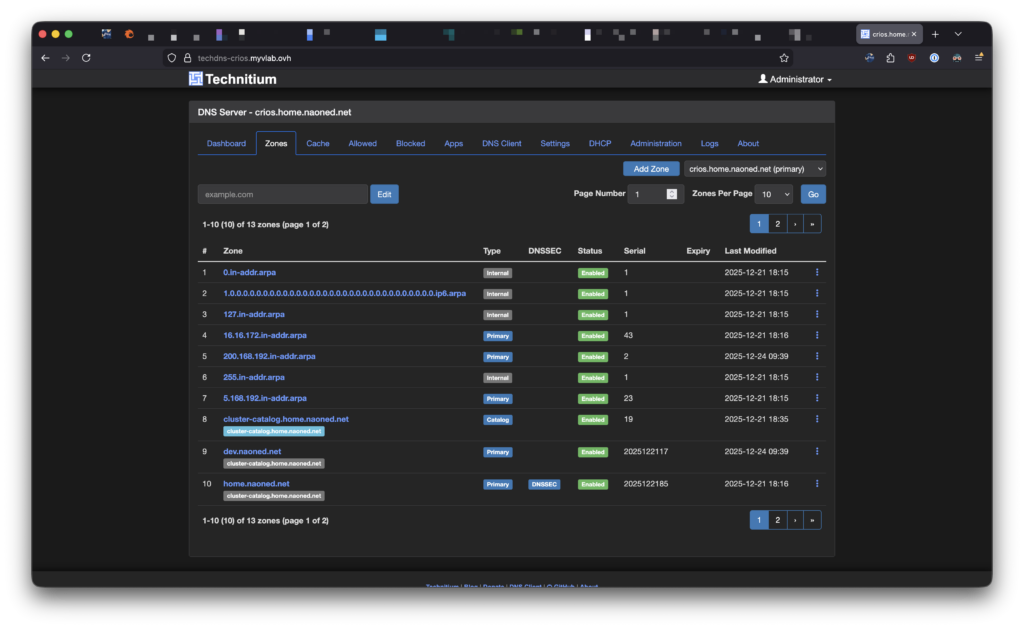Go to page 2 in top pagination
The width and height of the screenshot is (1024, 629).
[x=777, y=224]
